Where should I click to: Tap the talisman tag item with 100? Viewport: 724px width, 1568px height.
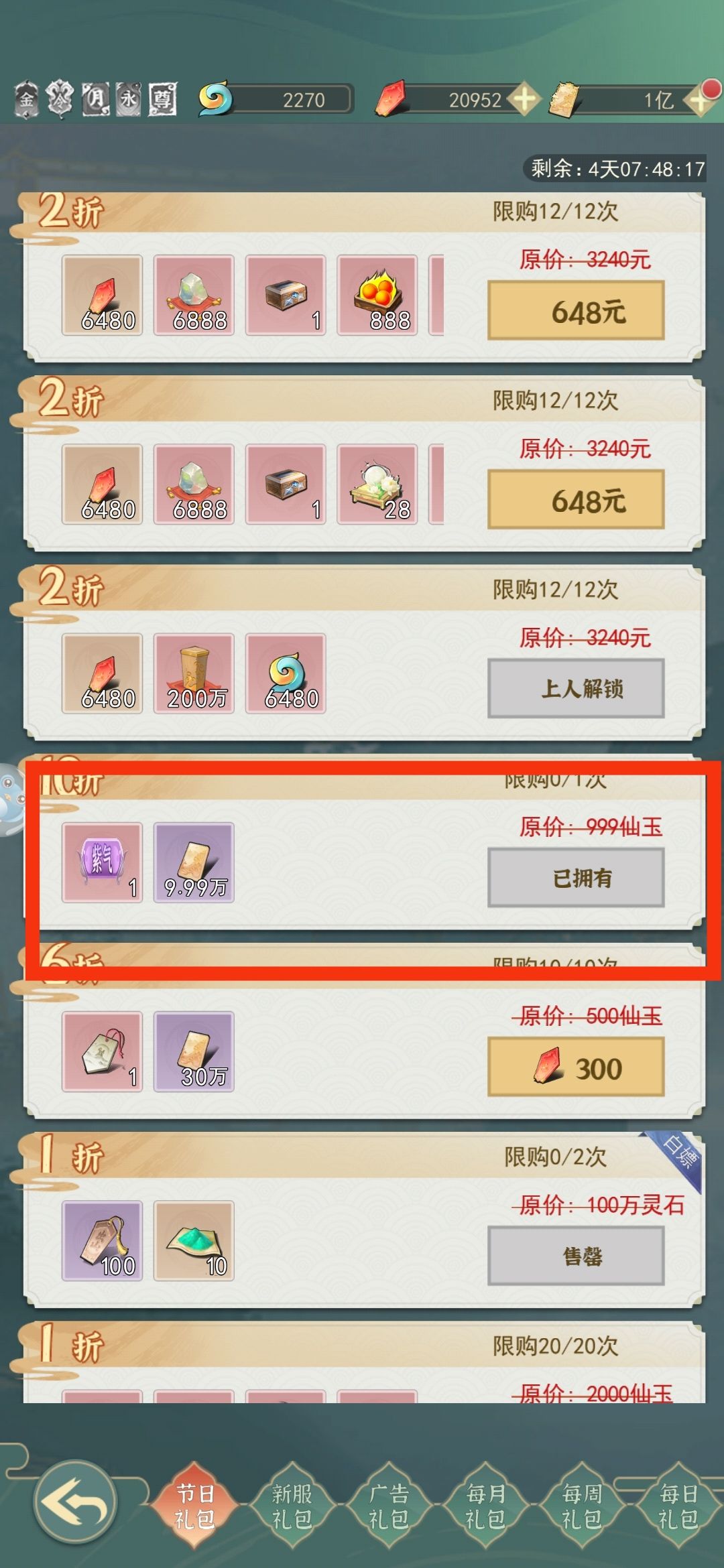tap(102, 1241)
